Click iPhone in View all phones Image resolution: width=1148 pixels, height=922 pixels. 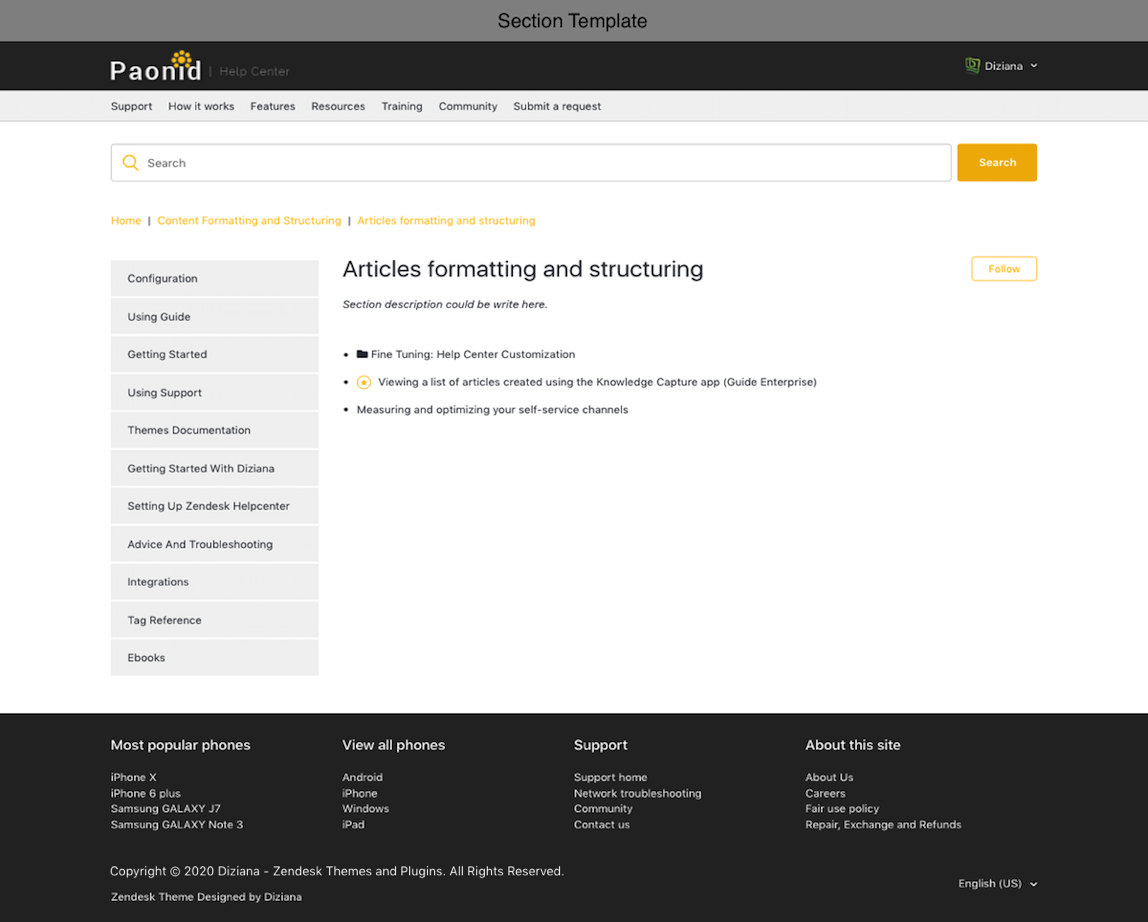click(359, 793)
